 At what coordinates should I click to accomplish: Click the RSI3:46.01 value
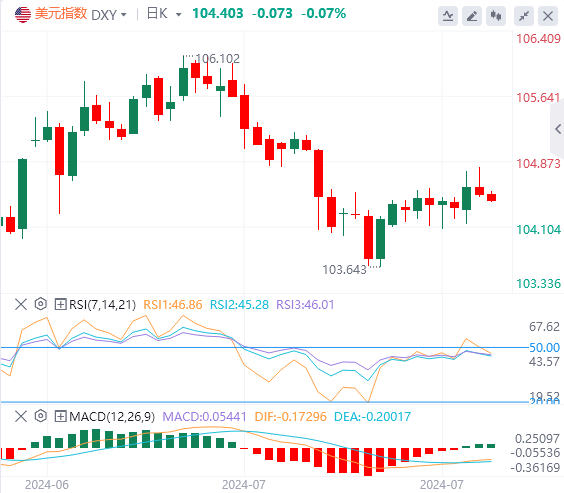[305, 305]
